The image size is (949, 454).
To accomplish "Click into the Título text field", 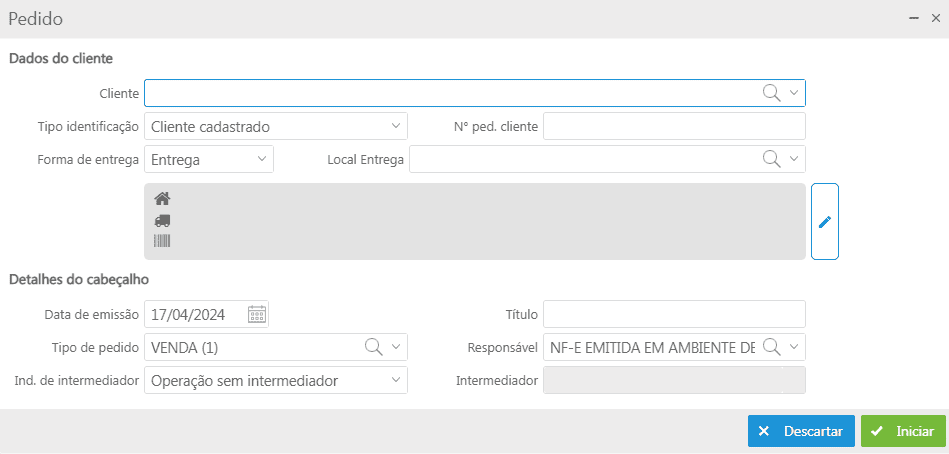I will point(673,314).
